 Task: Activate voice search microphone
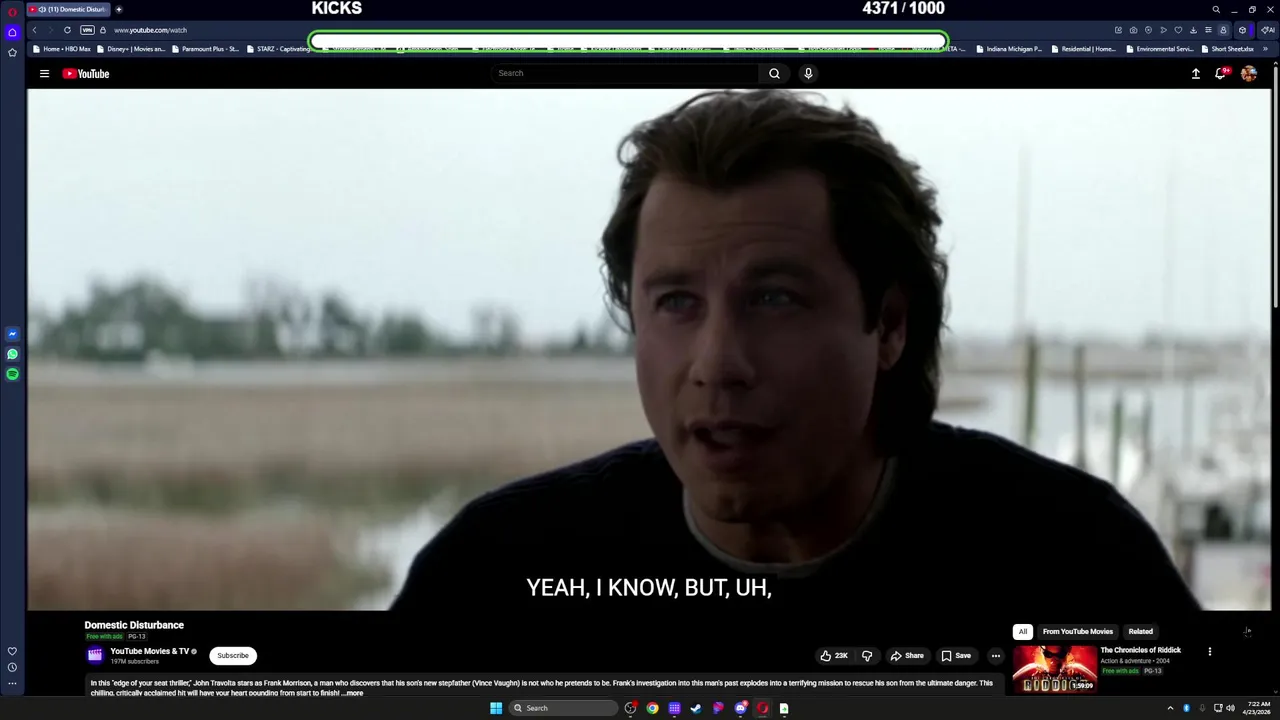pyautogui.click(x=808, y=73)
